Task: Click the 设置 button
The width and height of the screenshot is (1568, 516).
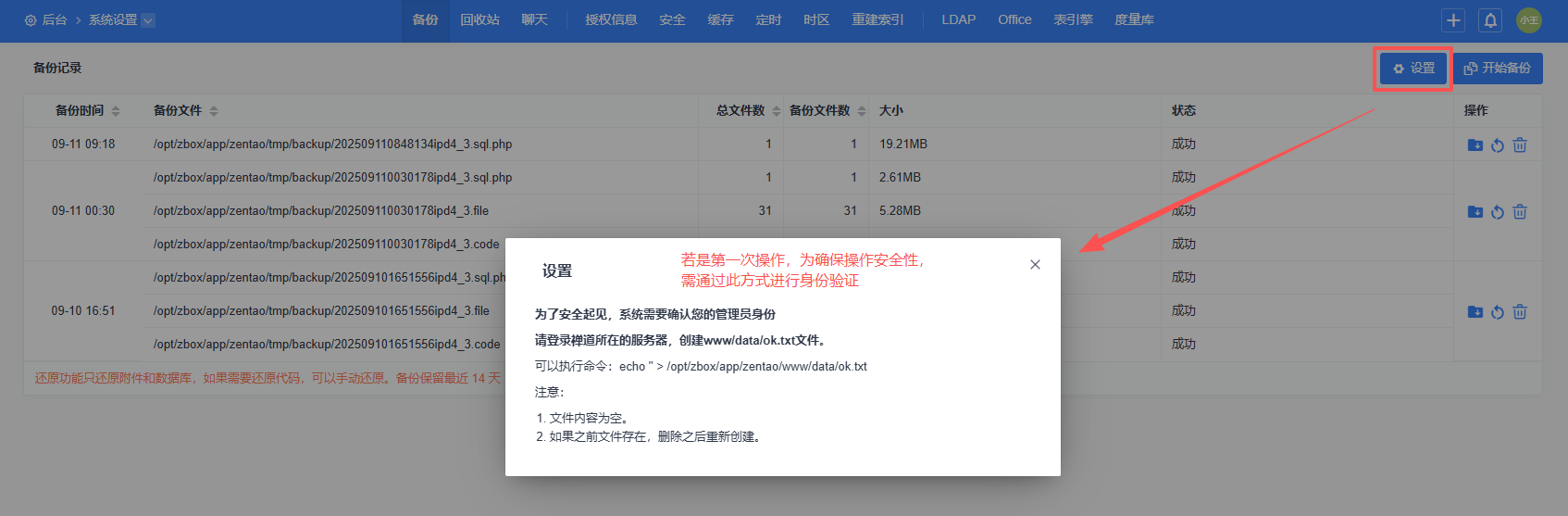Action: [x=1413, y=69]
